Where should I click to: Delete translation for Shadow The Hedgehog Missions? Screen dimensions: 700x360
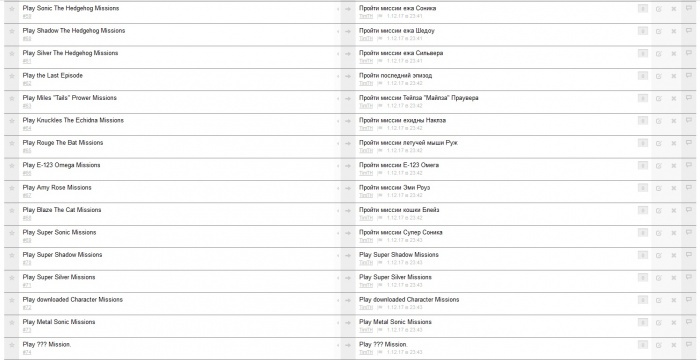[x=674, y=31]
